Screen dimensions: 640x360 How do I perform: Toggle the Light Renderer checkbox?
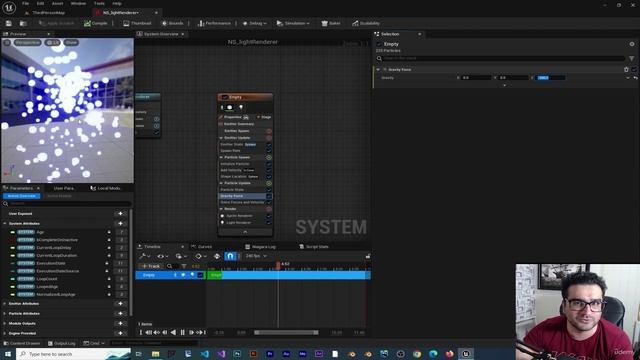coord(269,222)
